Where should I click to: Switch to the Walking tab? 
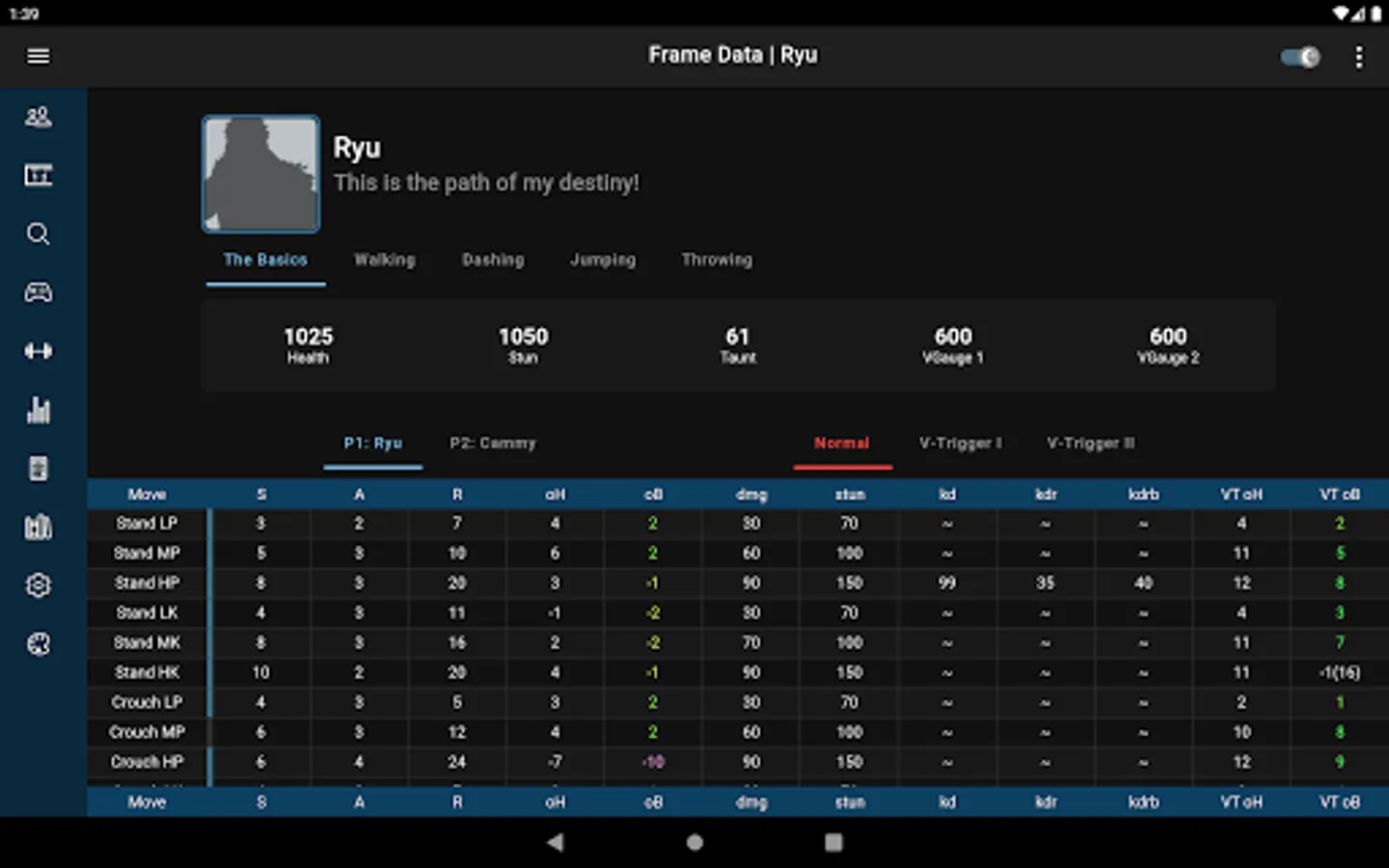(384, 259)
